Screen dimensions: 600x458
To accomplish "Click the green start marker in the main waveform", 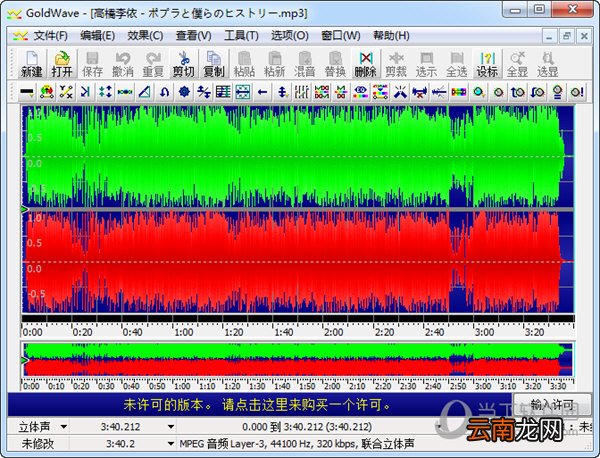I will click(25, 209).
